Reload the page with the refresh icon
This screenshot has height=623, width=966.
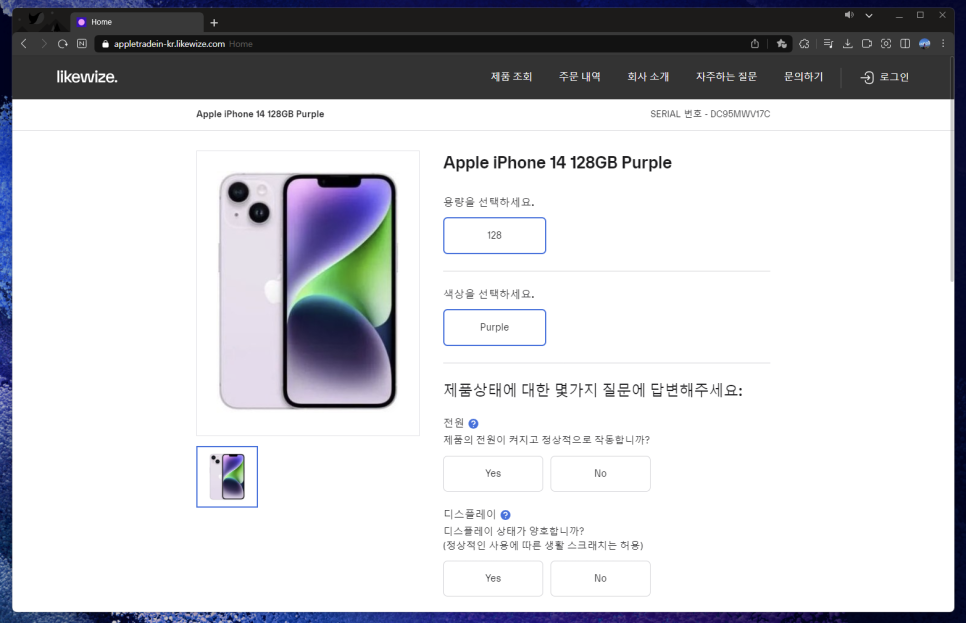coord(62,44)
